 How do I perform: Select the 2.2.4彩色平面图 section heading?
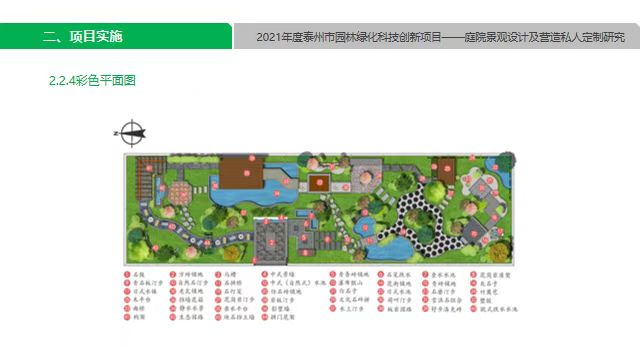[92, 80]
